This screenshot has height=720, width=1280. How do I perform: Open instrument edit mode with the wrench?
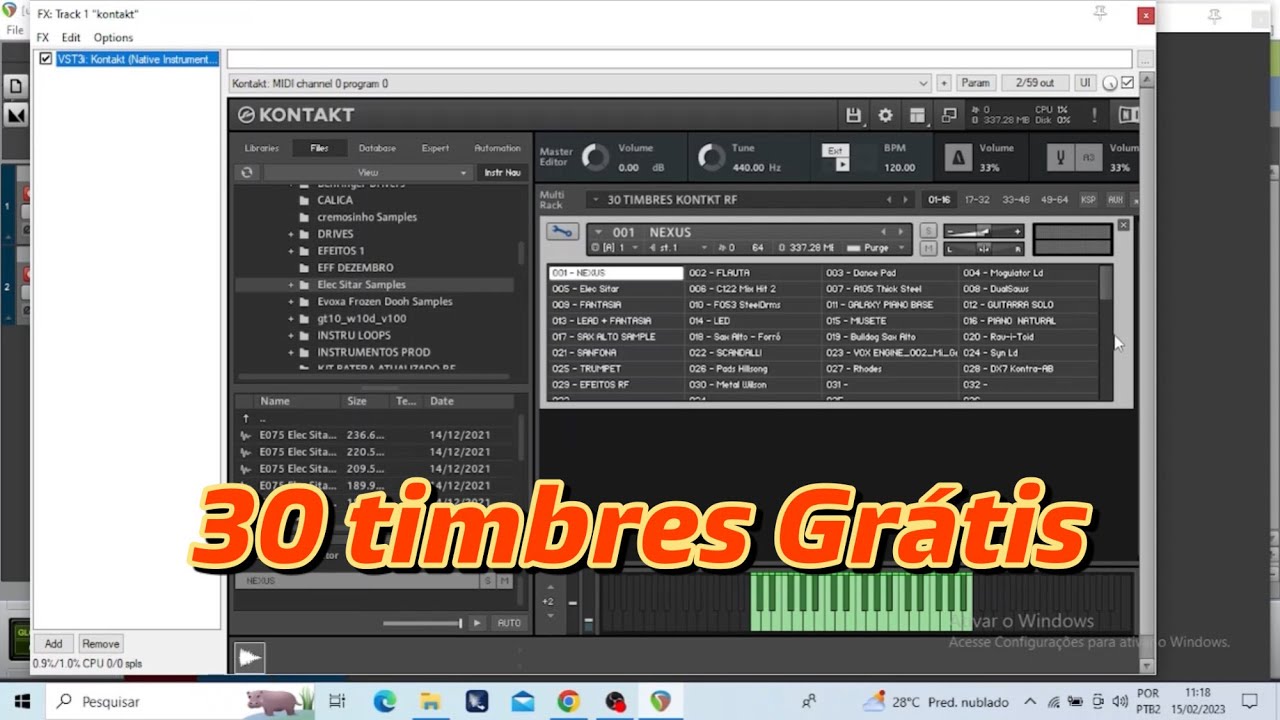point(561,232)
